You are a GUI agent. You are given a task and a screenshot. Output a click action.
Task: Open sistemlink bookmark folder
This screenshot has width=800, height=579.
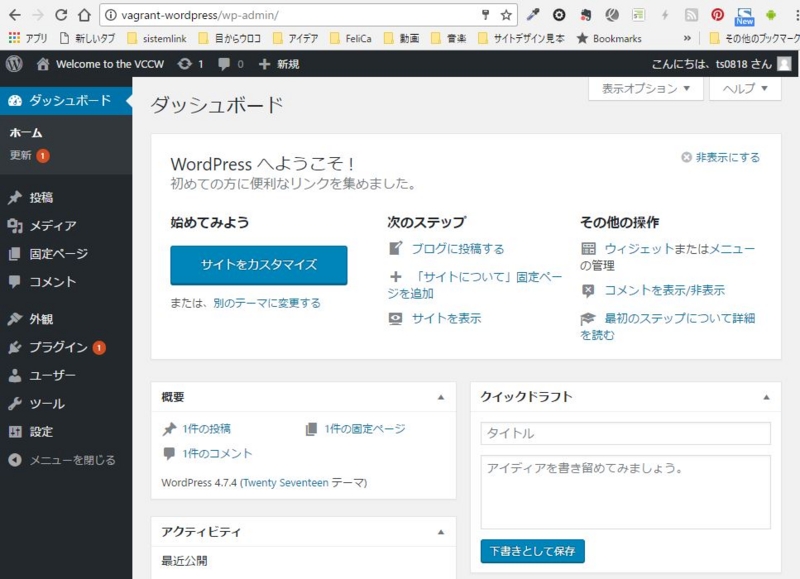pyautogui.click(x=157, y=38)
